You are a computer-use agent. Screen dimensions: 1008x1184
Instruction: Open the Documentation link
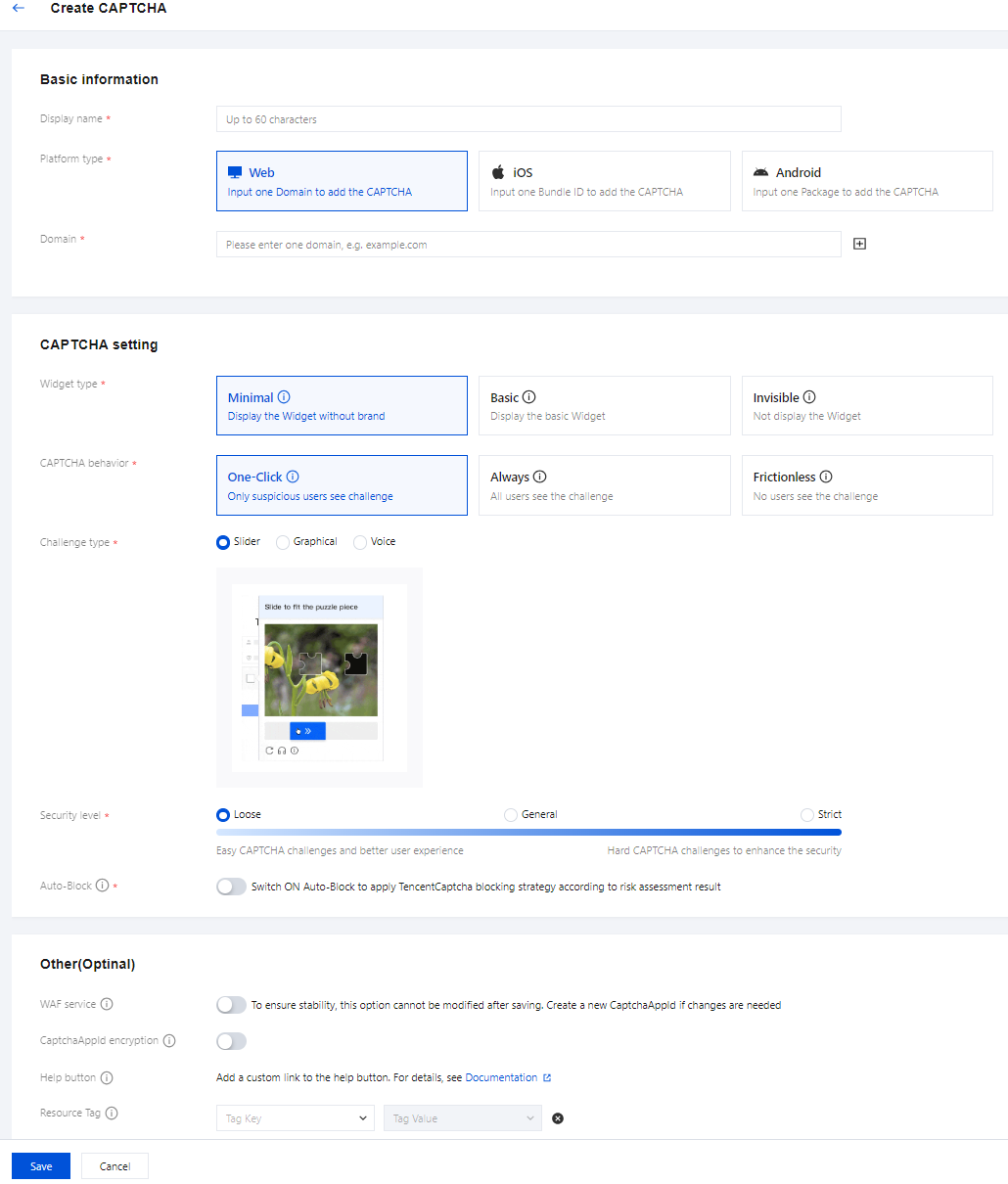501,1077
